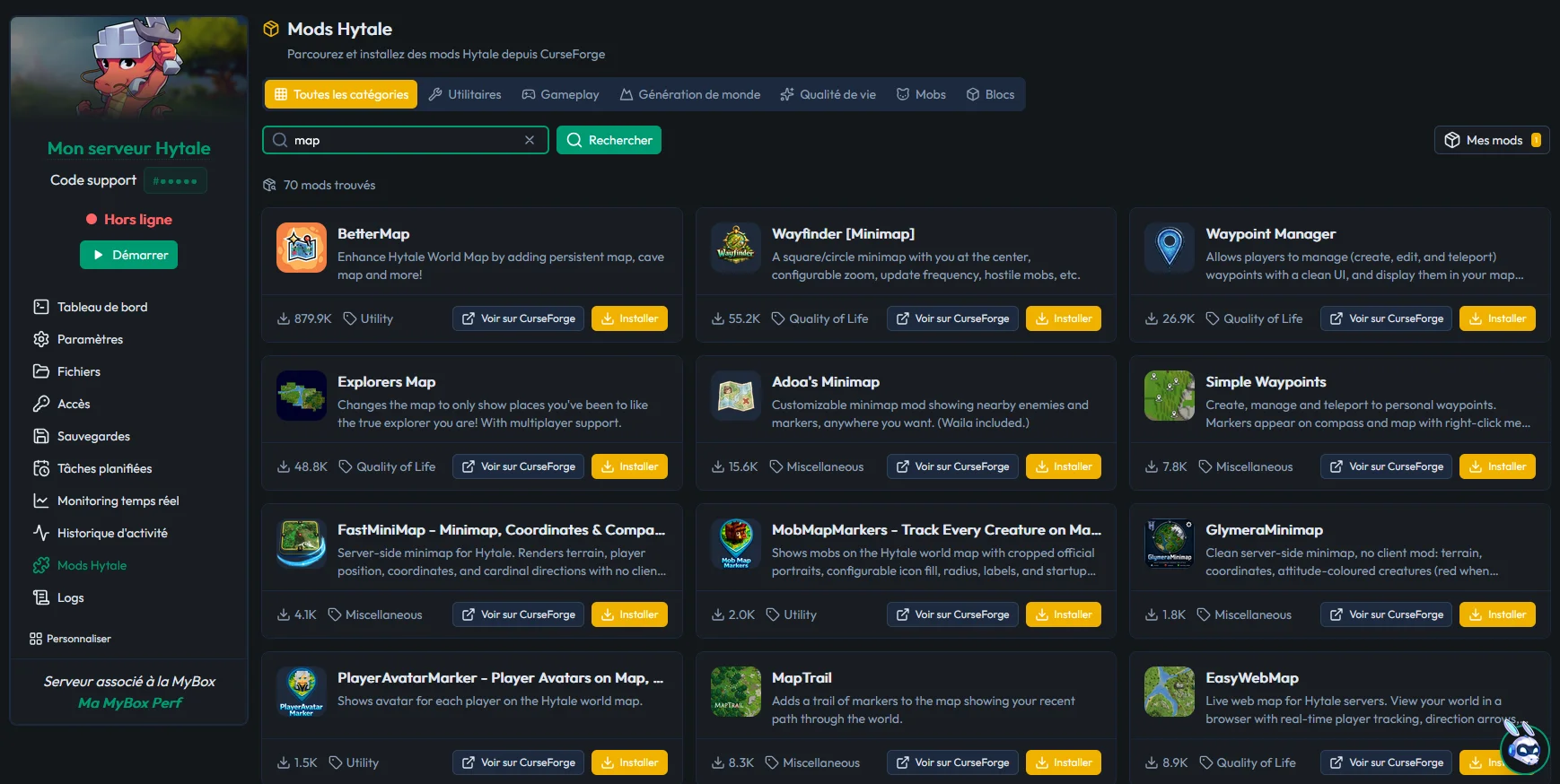Image resolution: width=1560 pixels, height=784 pixels.
Task: Filter by Blocs category
Action: point(990,94)
